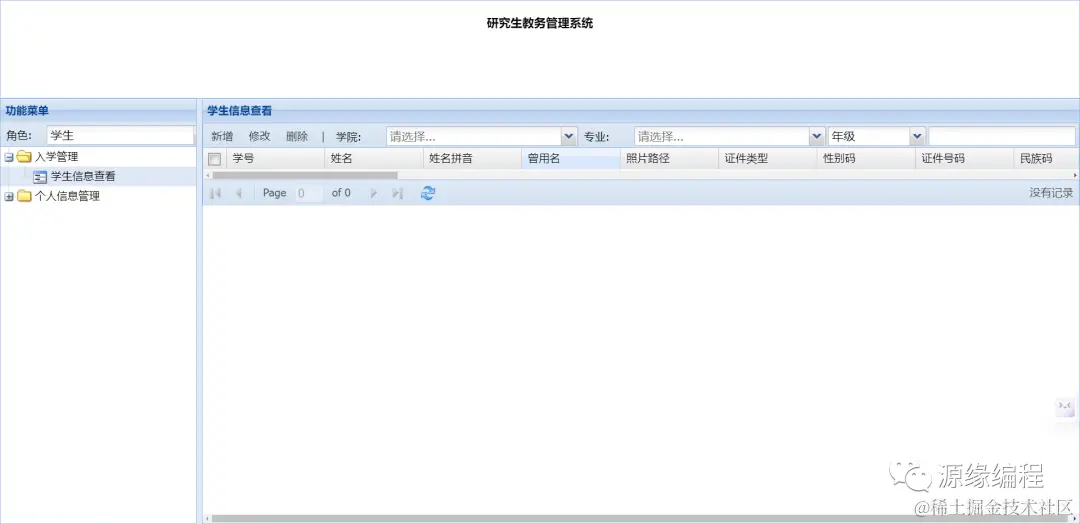Open the 学院 dropdown arrow

pyautogui.click(x=569, y=136)
